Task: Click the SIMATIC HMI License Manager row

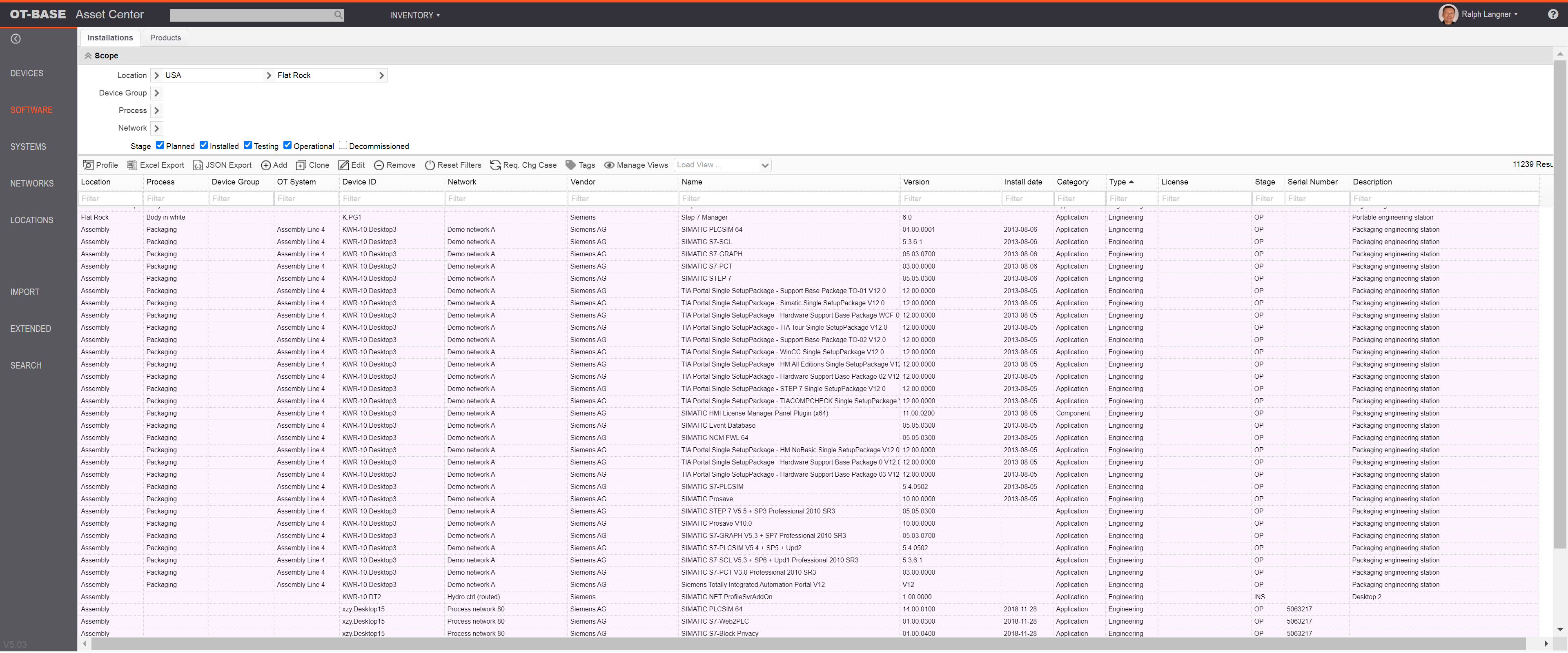Action: (809, 413)
